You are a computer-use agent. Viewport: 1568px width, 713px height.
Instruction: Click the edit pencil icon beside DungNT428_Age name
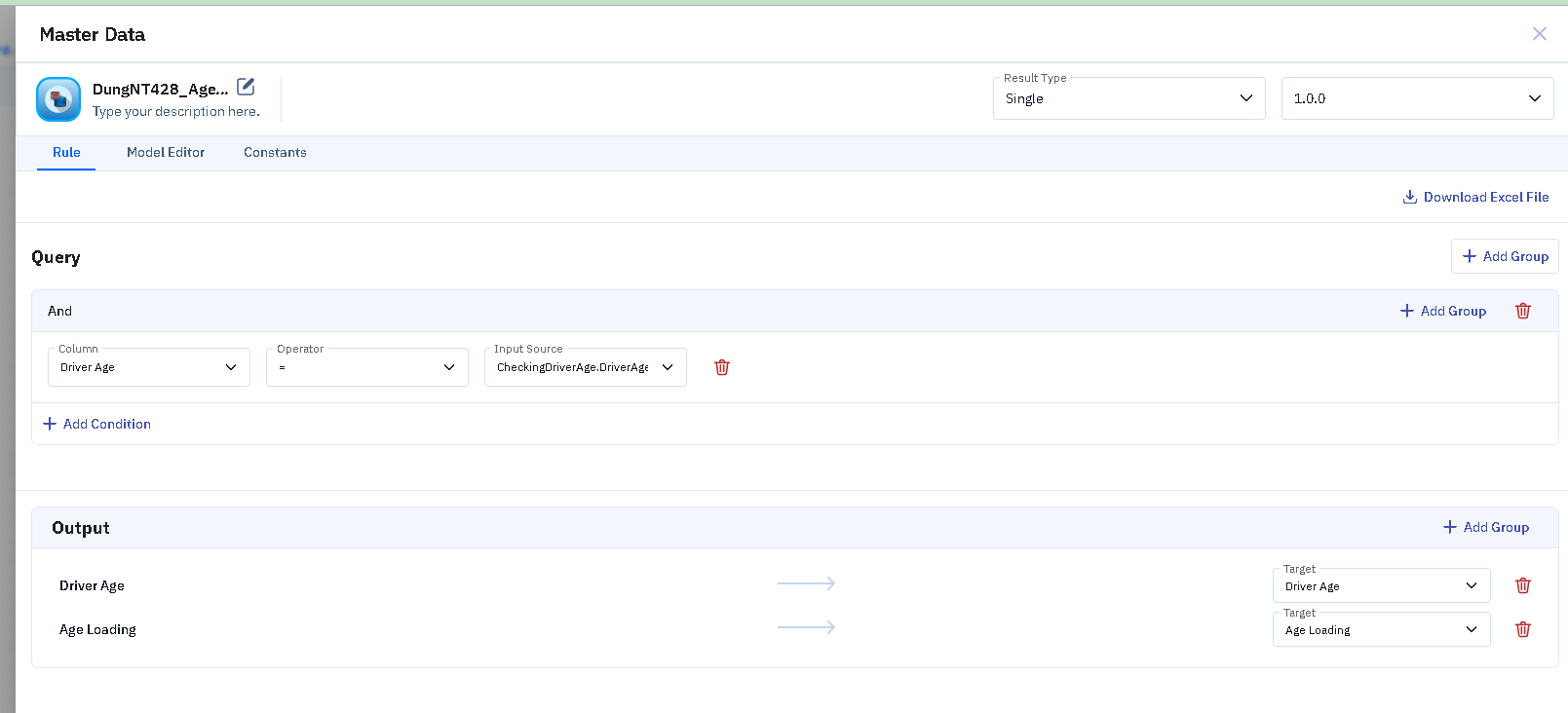(246, 87)
